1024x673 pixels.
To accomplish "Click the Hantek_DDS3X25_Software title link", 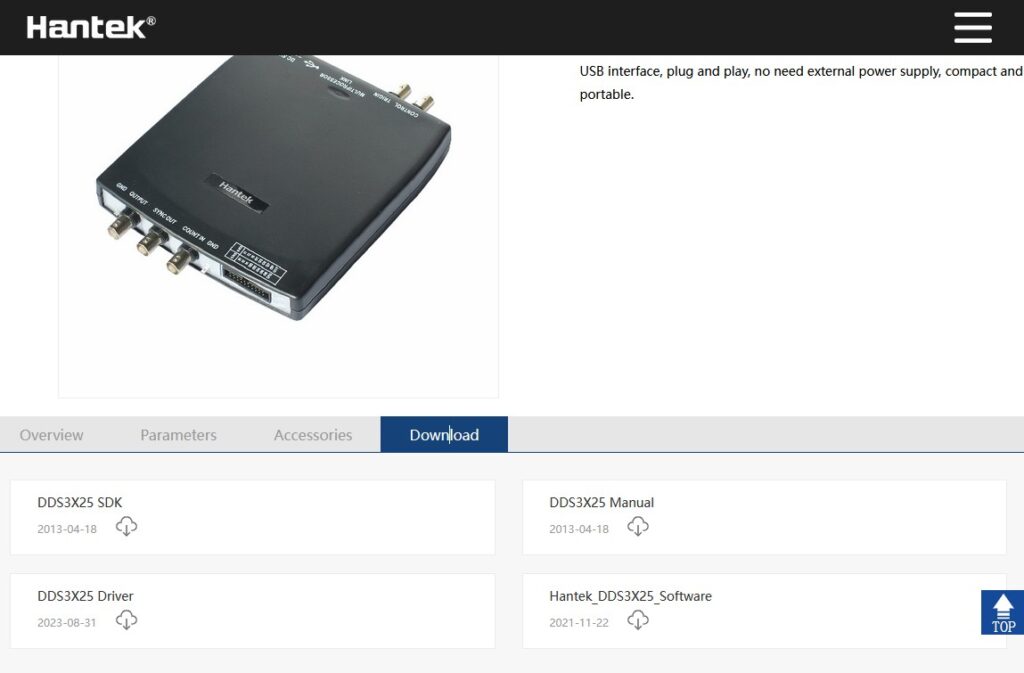I will pyautogui.click(x=630, y=596).
